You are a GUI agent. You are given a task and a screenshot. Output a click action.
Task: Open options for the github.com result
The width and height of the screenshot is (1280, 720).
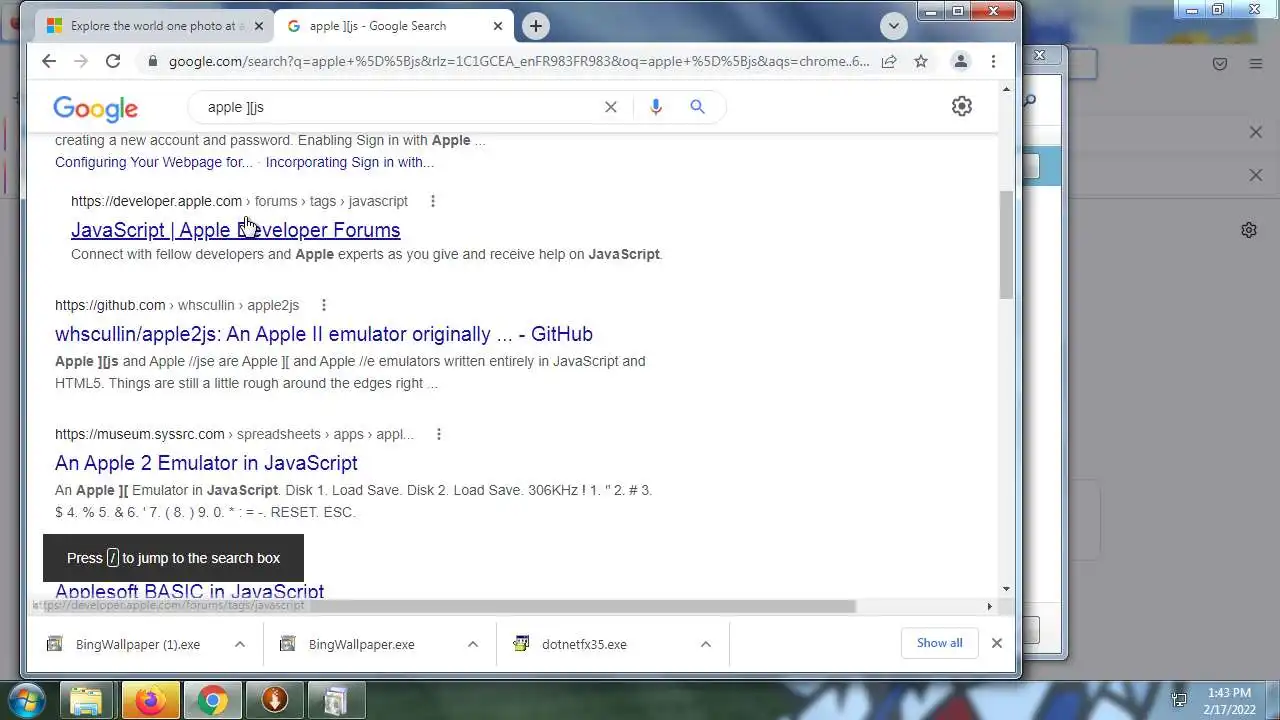tap(324, 305)
